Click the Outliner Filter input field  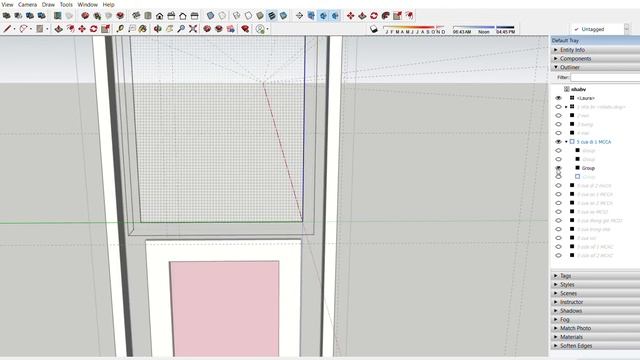(x=605, y=78)
